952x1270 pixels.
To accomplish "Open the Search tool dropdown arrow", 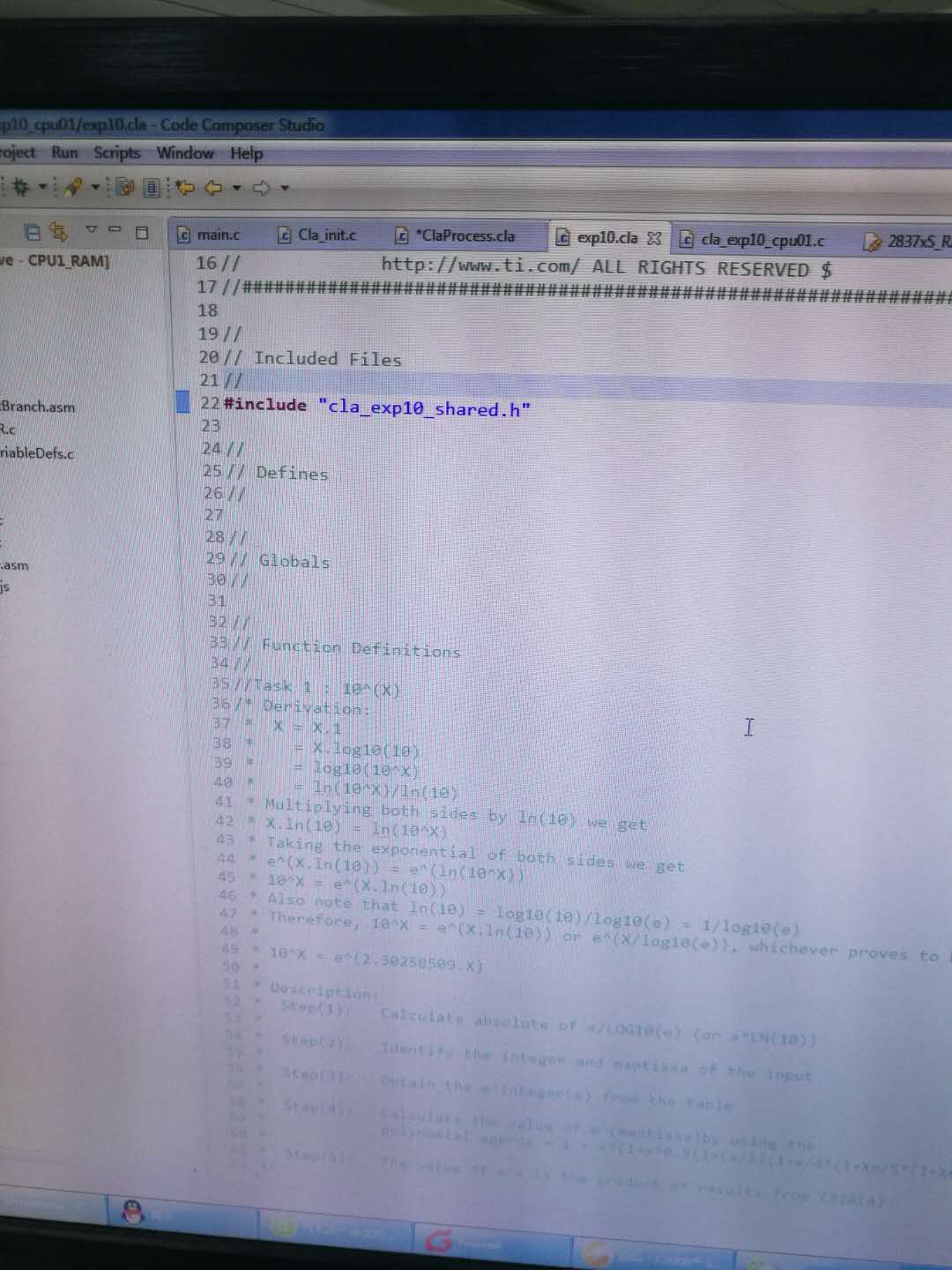I will pos(95,186).
